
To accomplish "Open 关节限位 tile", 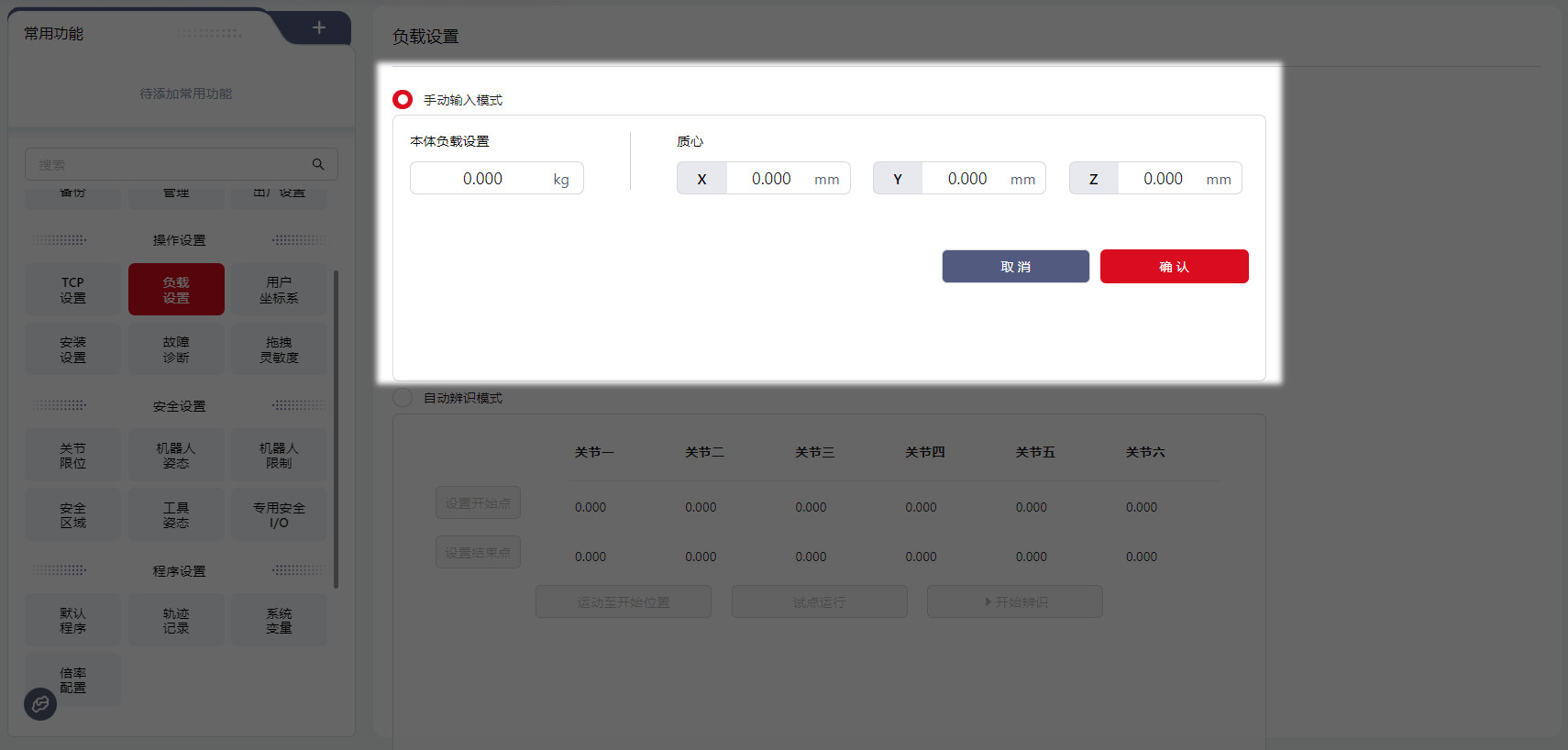I will pyautogui.click(x=73, y=456).
